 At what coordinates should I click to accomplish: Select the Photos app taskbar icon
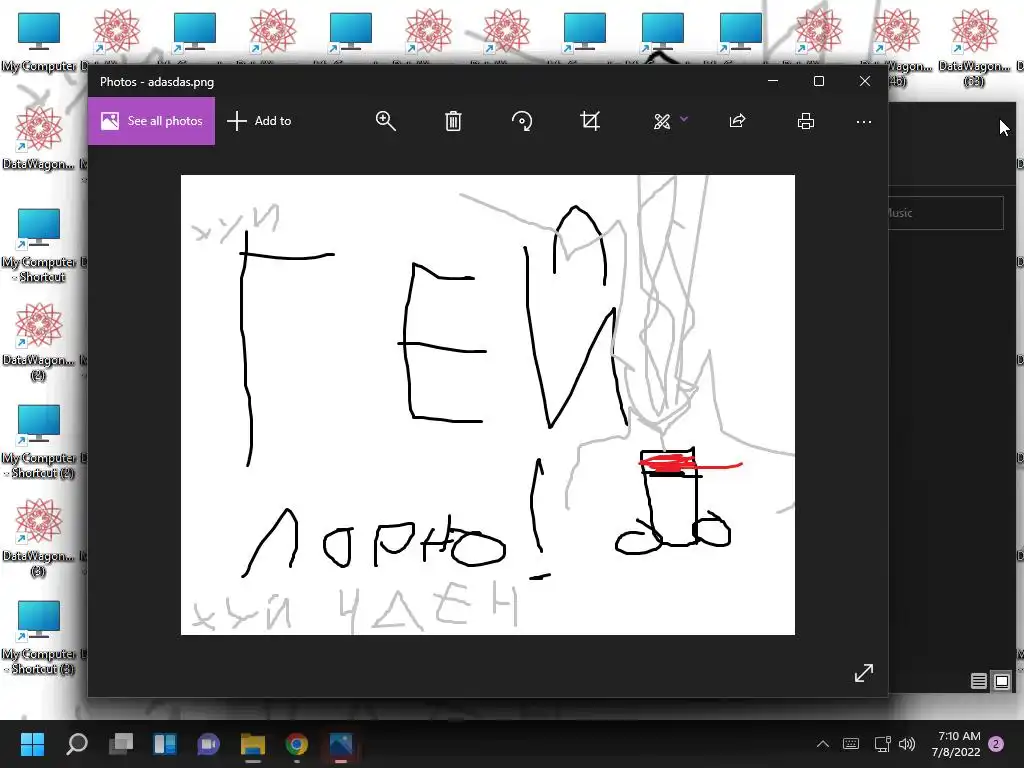click(341, 744)
